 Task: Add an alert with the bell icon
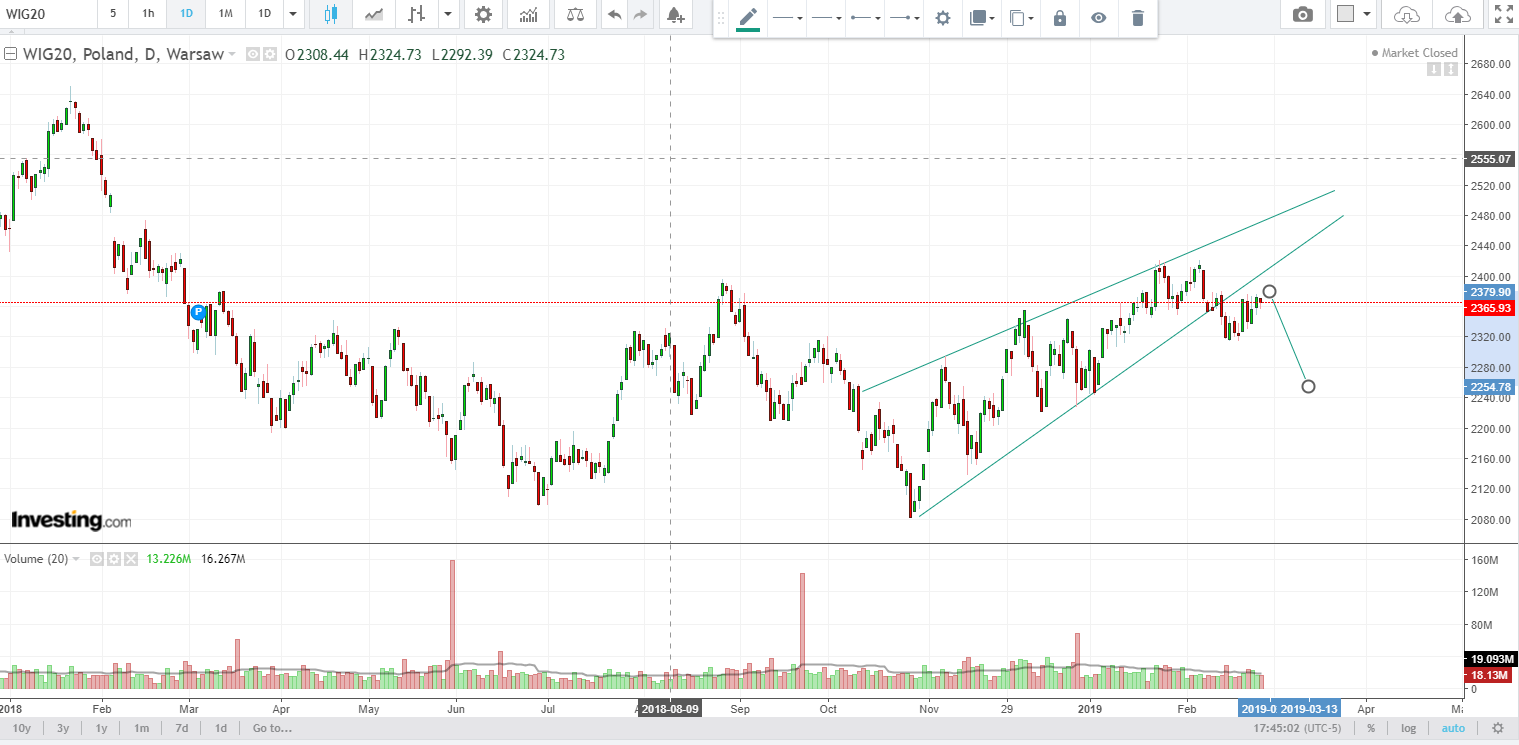click(x=675, y=14)
